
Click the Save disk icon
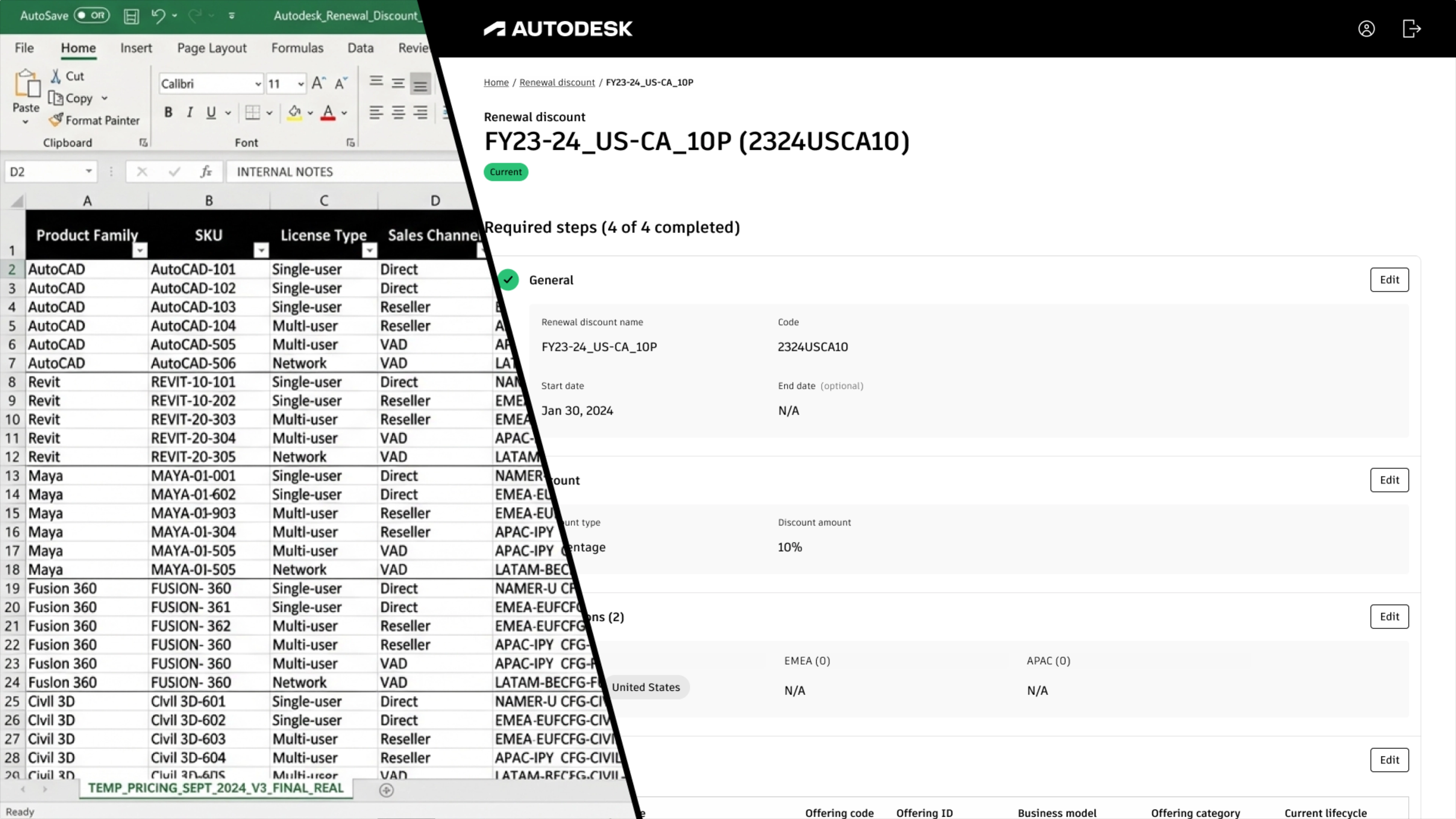[x=131, y=16]
